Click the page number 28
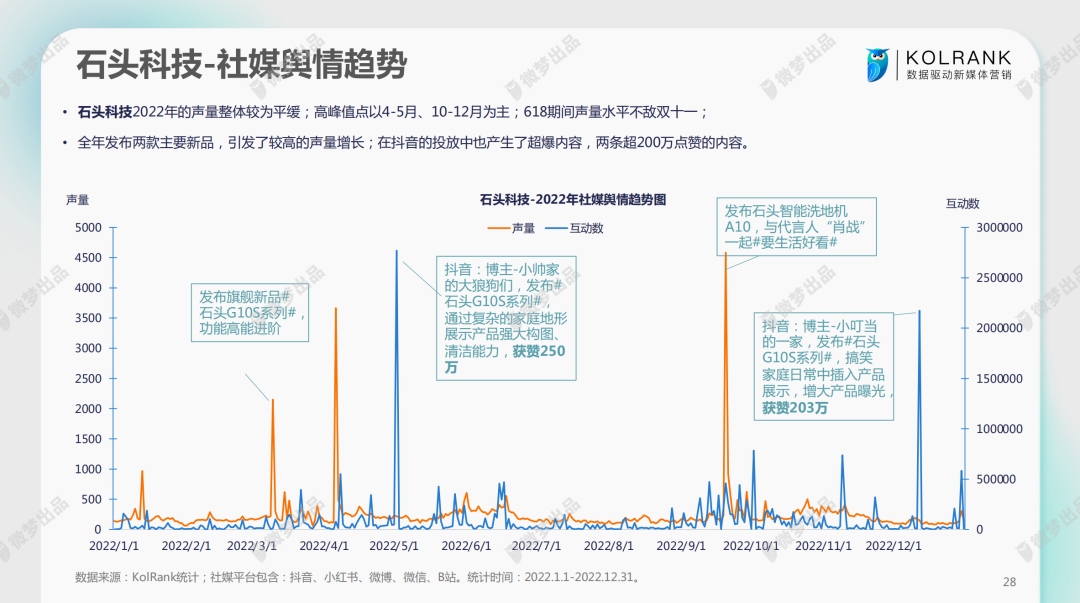1080x603 pixels. point(1009,582)
